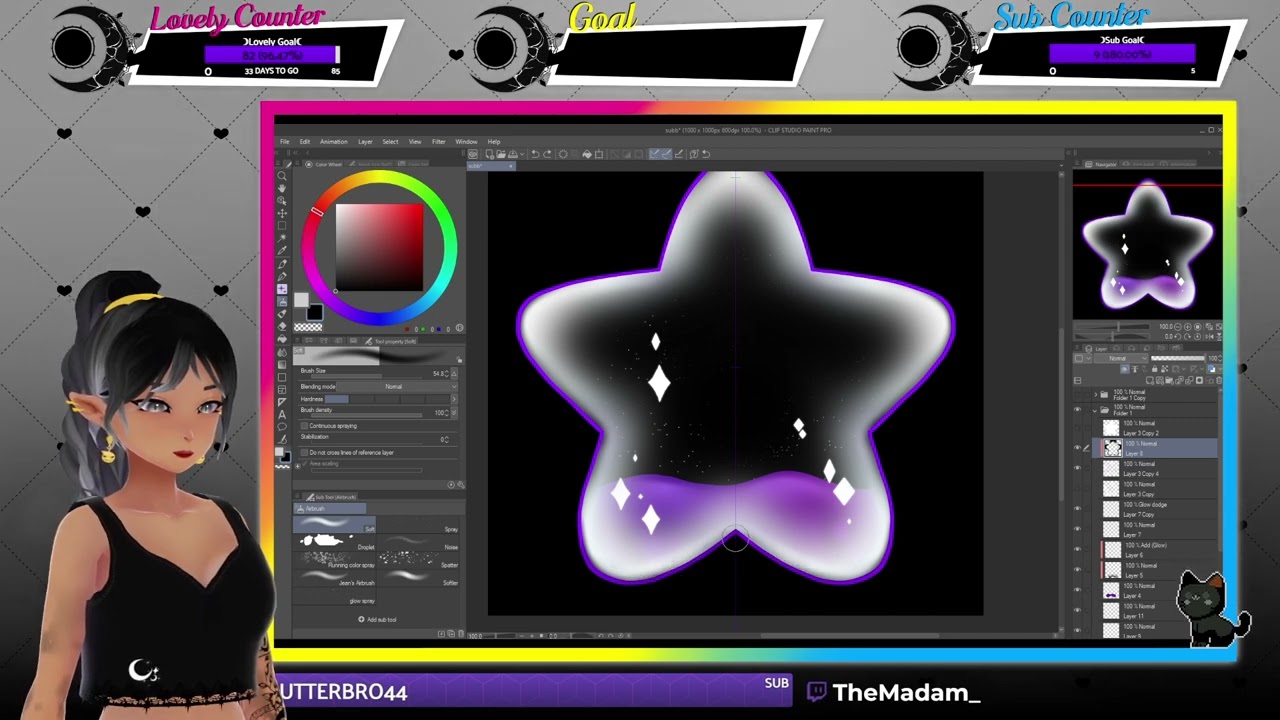Screen dimensions: 1280x720
Task: Select the Rectangle selection marquee tool
Action: tap(282, 225)
